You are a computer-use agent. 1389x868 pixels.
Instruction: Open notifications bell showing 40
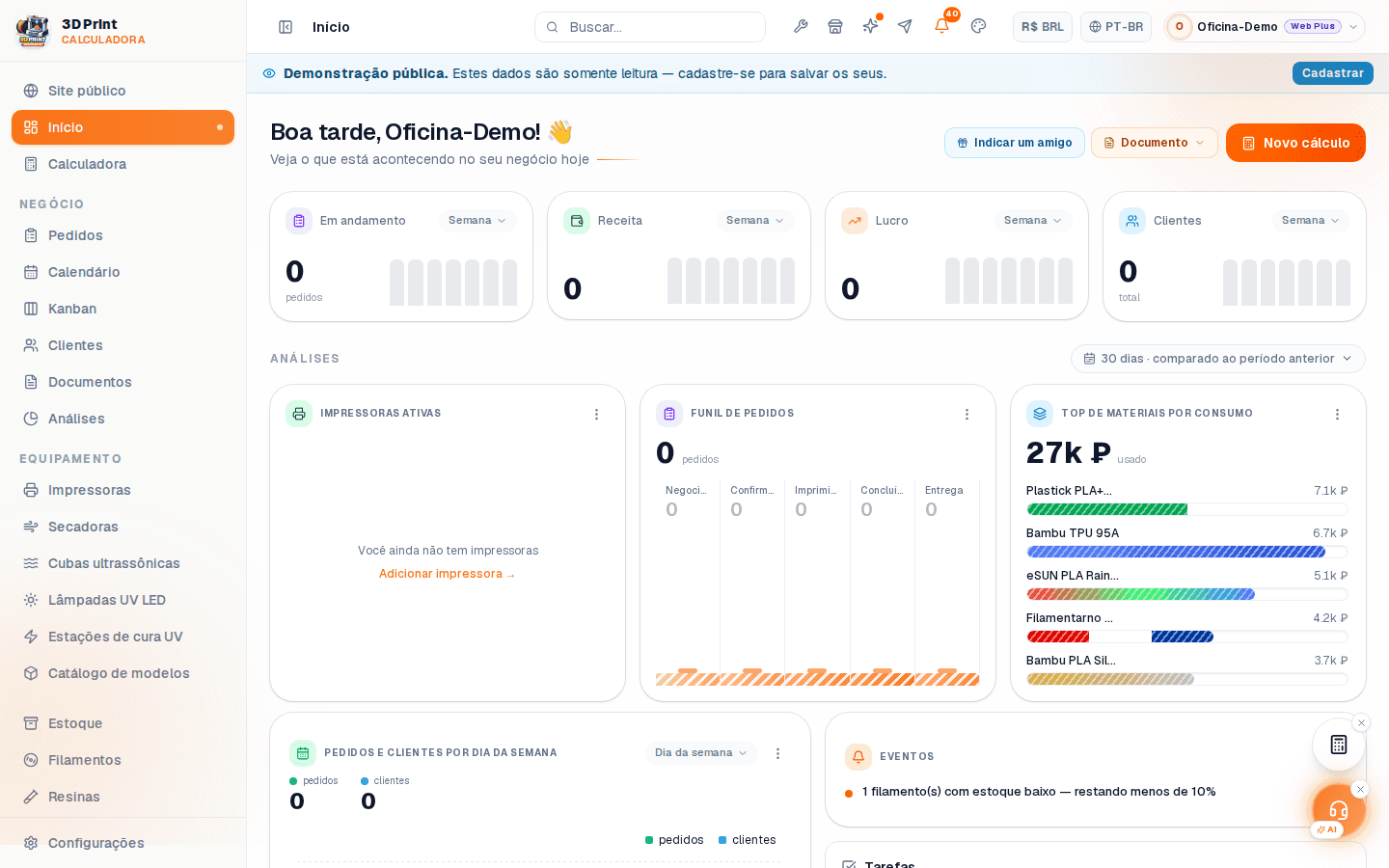942,26
